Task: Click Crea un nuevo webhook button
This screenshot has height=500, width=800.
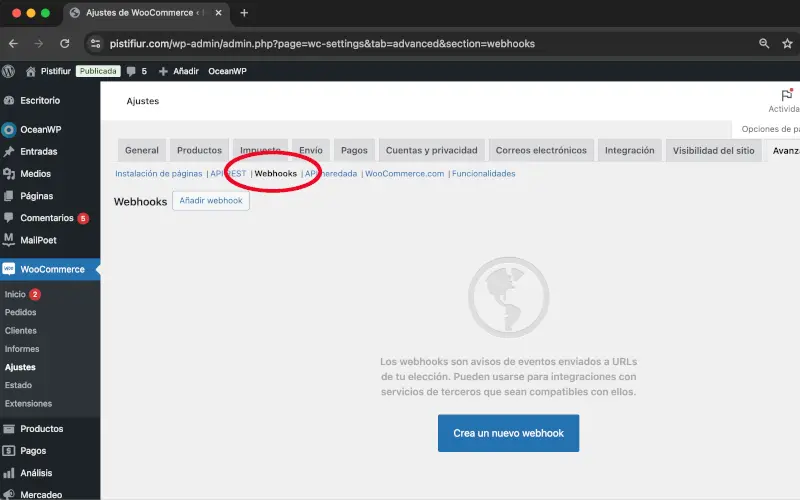Action: [508, 433]
